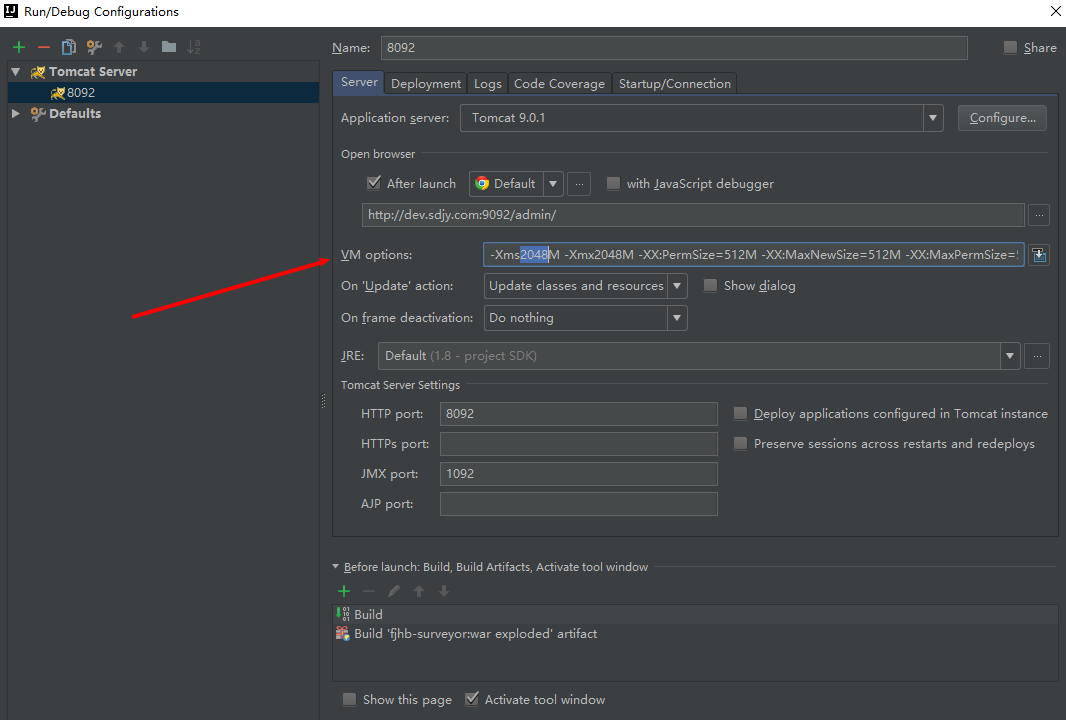Click the browser URL input field
The width and height of the screenshot is (1066, 720).
click(693, 215)
